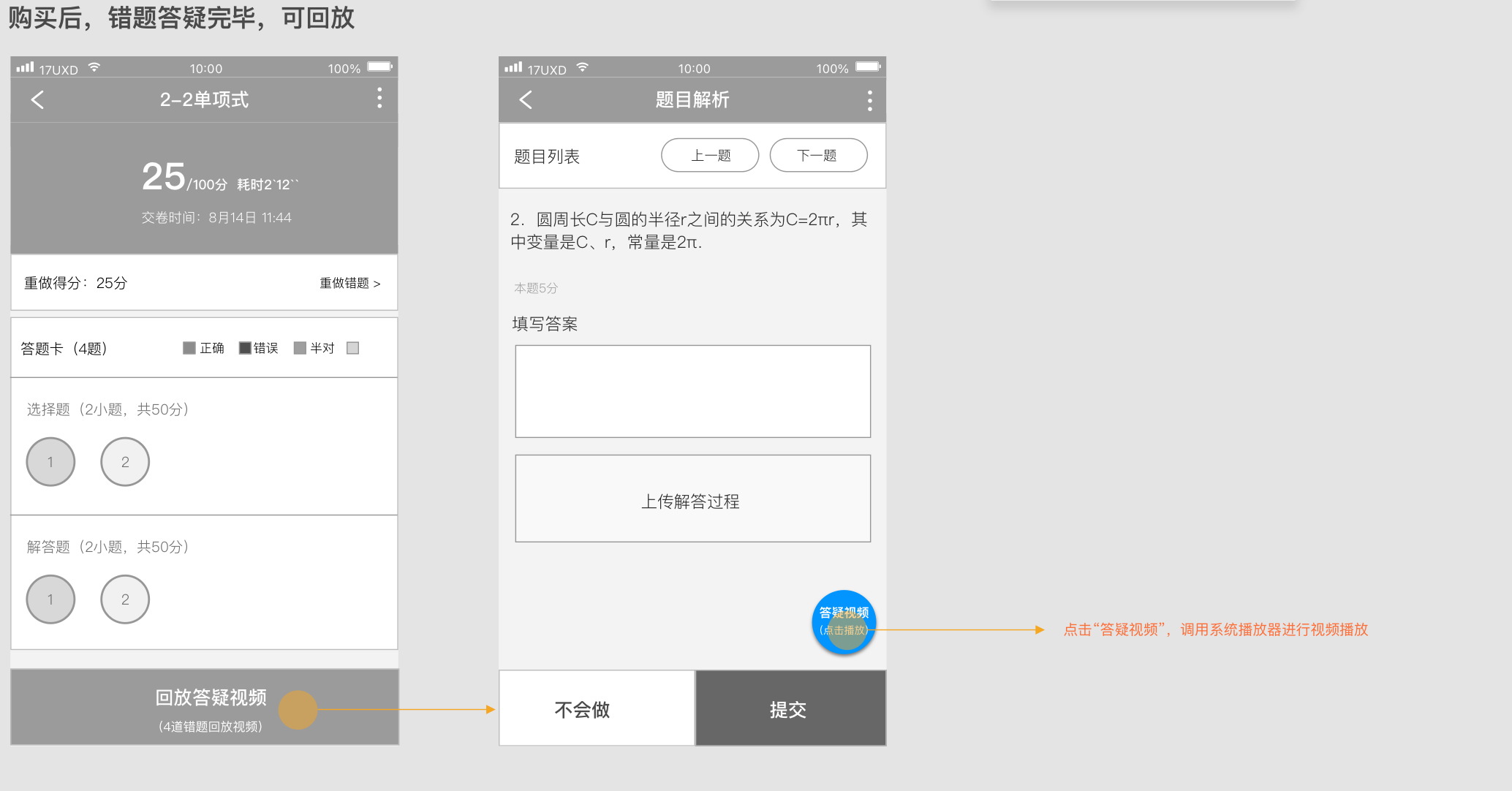Tap the back arrow on 题目解析 screen

[x=524, y=99]
